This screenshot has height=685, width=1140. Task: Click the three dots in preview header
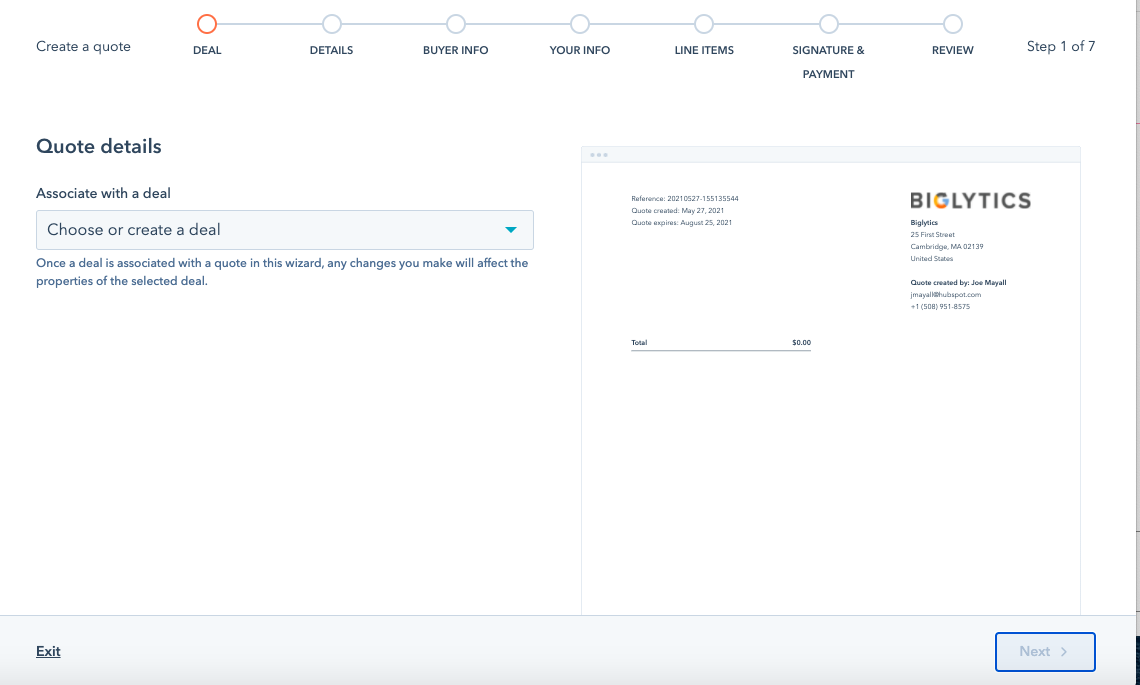click(599, 155)
